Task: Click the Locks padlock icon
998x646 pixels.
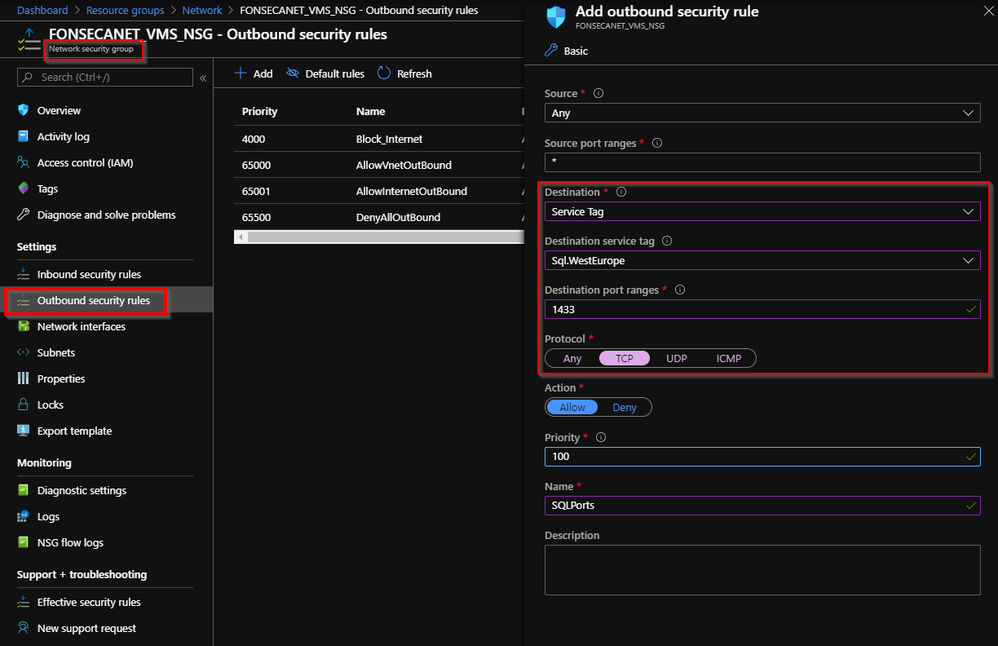Action: pyautogui.click(x=24, y=405)
